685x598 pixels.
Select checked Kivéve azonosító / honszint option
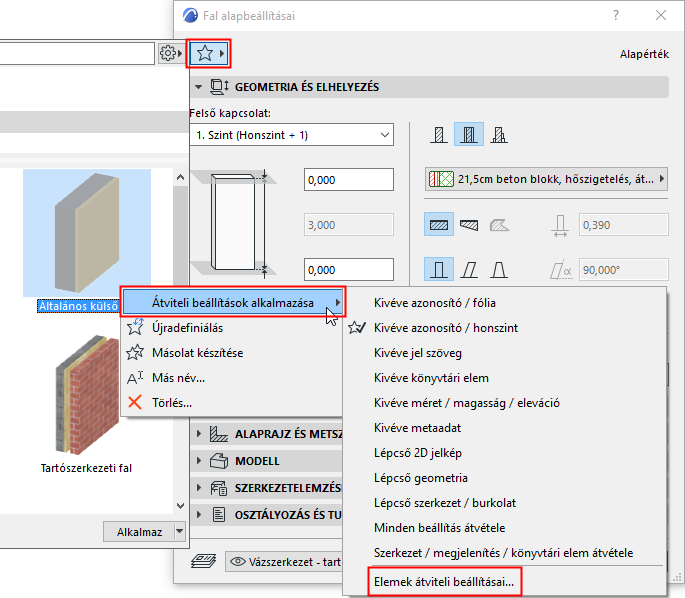pos(505,328)
